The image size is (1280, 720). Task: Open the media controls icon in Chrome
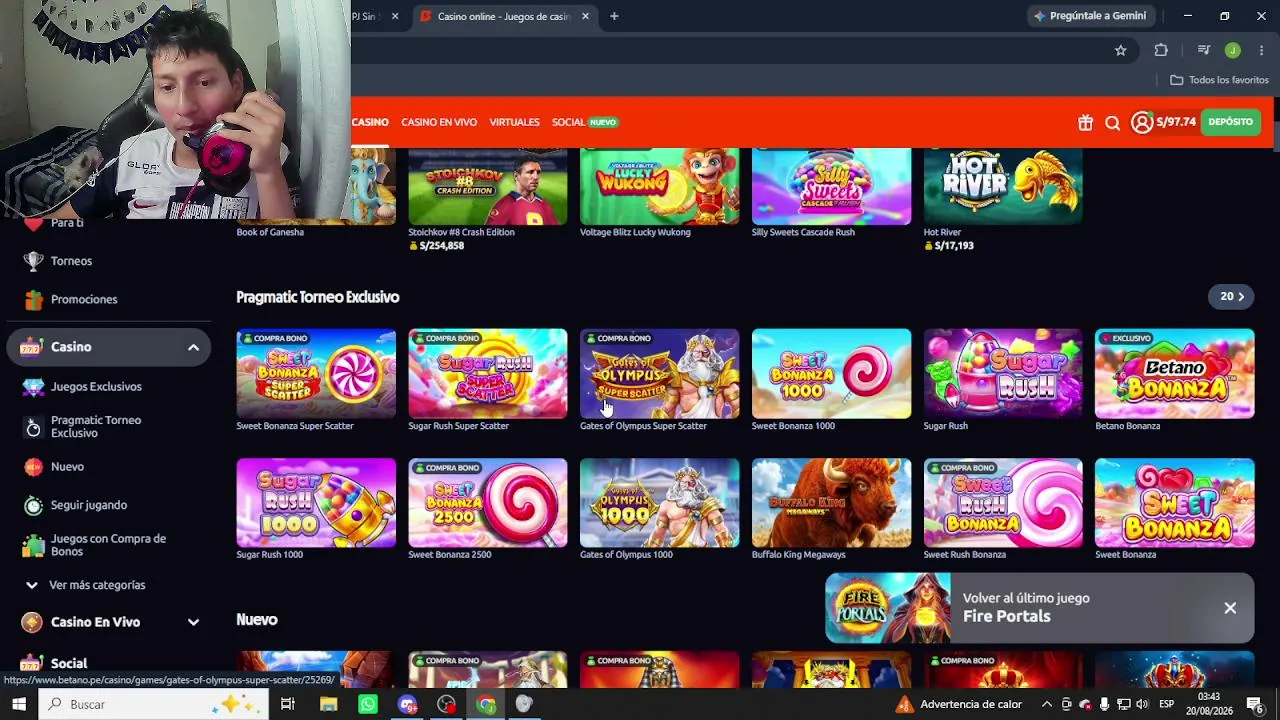1204,50
